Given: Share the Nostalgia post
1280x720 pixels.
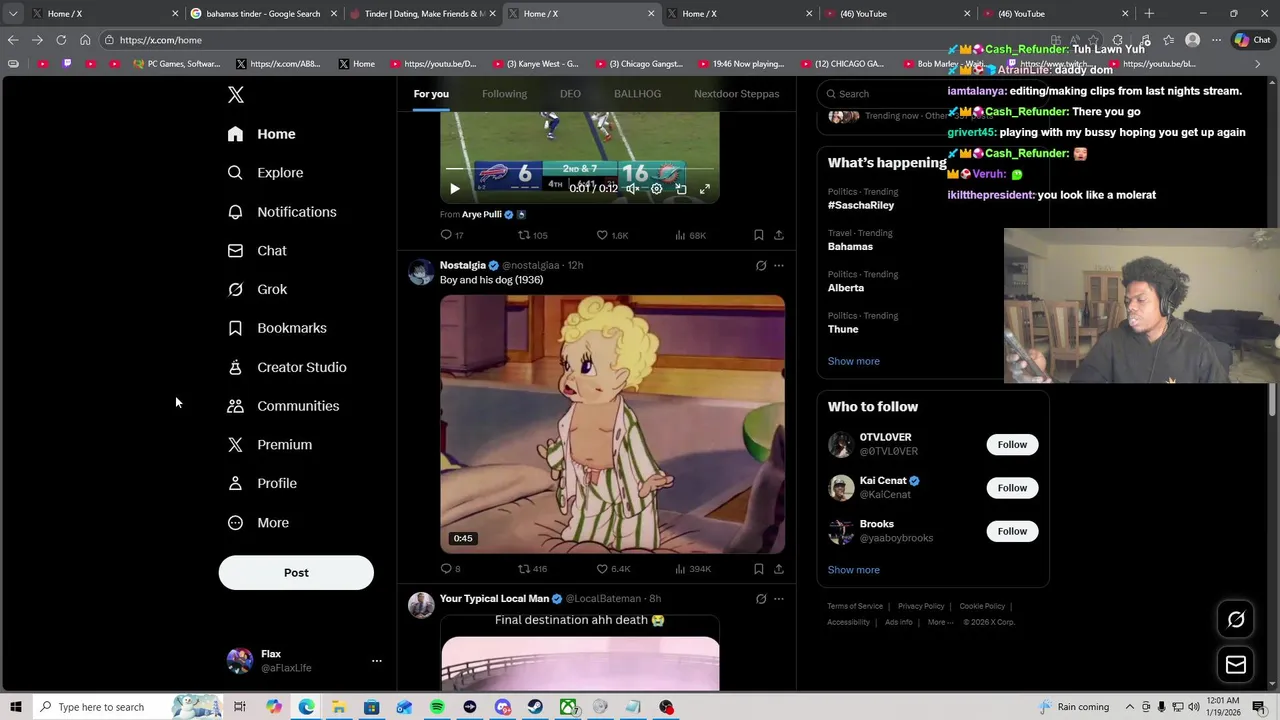Looking at the screenshot, I should pos(779,569).
